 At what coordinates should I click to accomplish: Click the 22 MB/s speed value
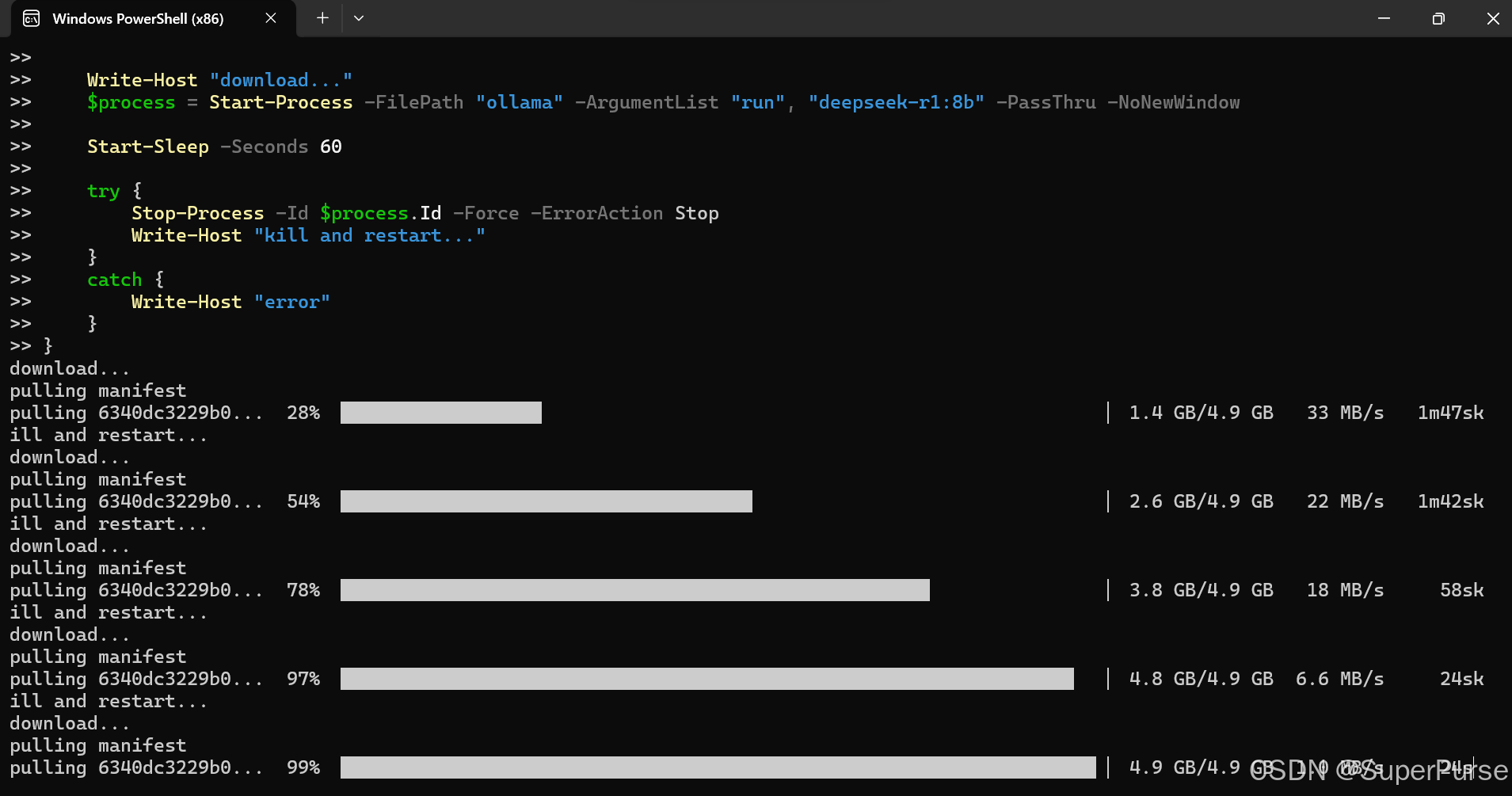(x=1346, y=501)
